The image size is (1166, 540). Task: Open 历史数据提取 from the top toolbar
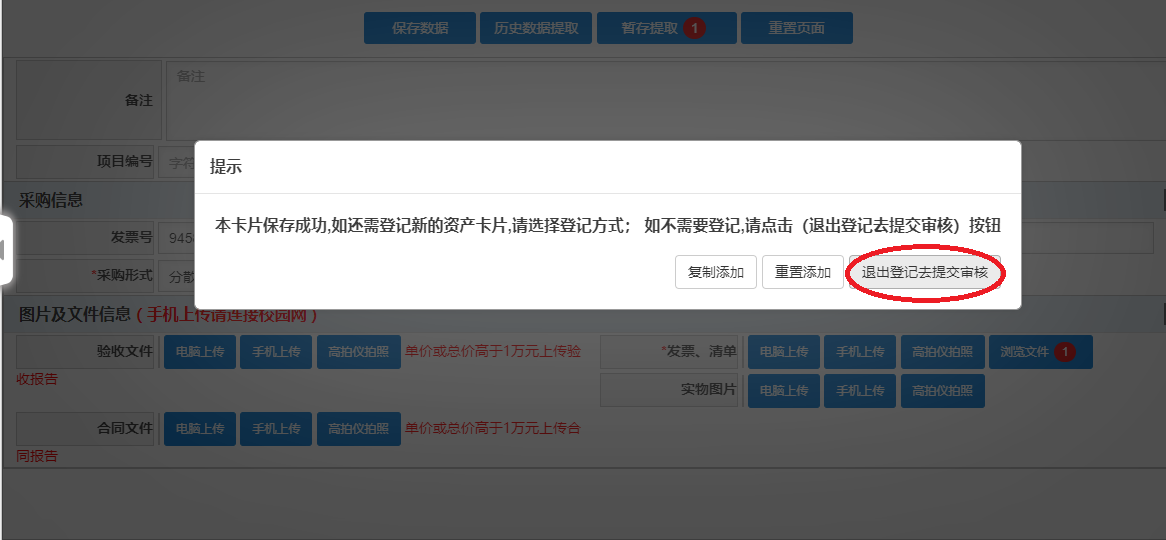pyautogui.click(x=536, y=28)
